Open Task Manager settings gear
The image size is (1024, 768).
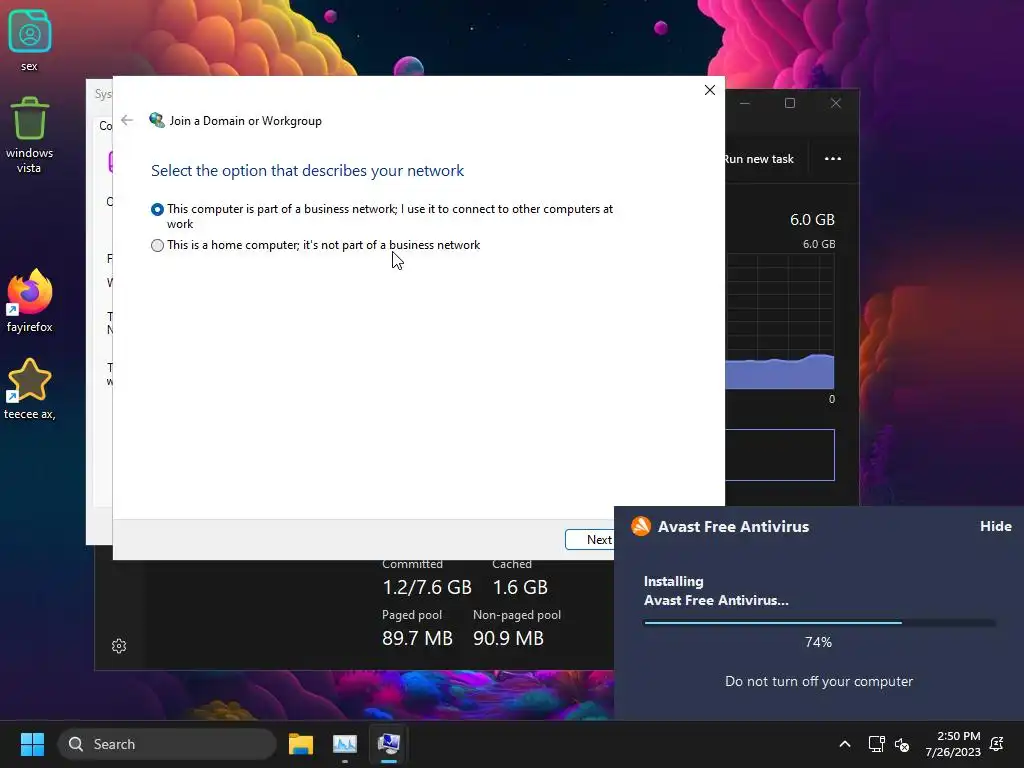119,646
